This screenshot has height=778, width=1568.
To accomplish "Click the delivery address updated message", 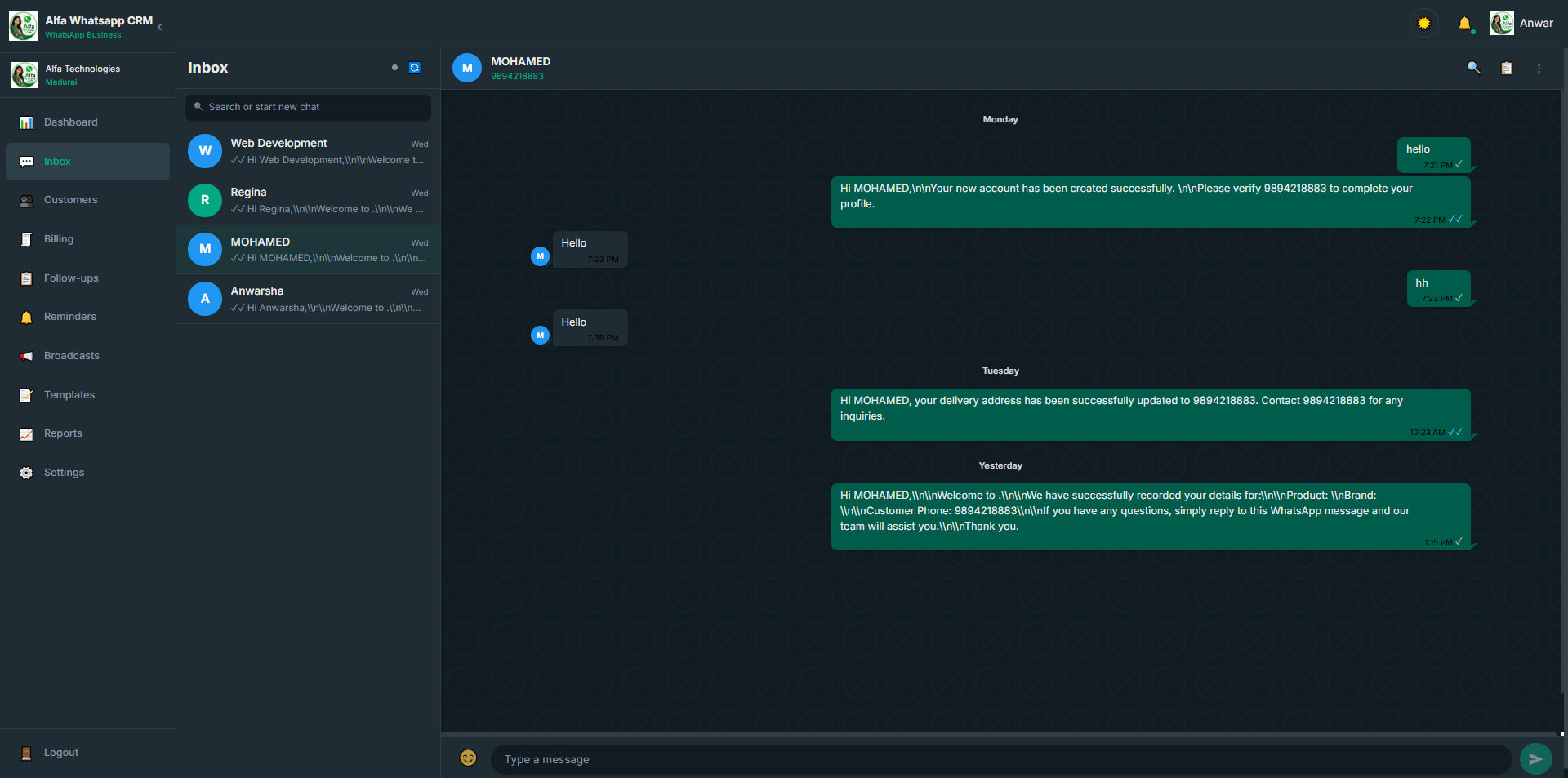I will click(1151, 415).
